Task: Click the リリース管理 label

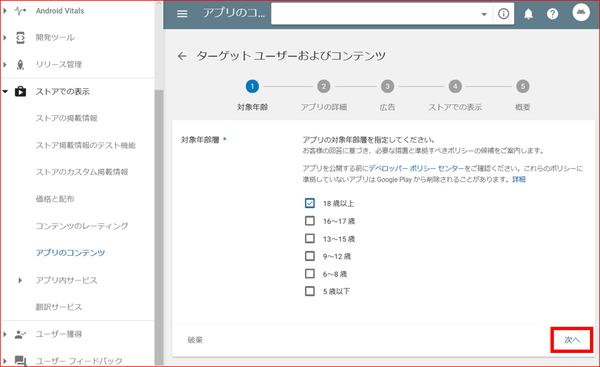Action: click(x=59, y=64)
